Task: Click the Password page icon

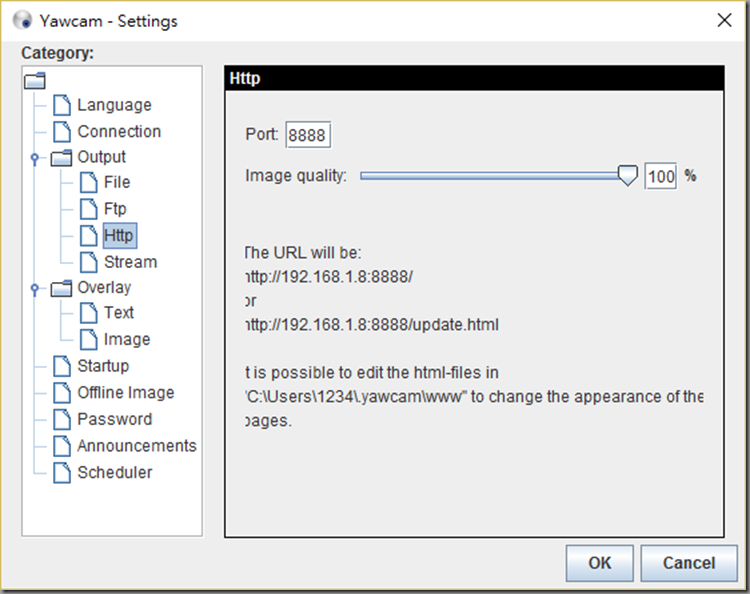Action: pos(62,419)
